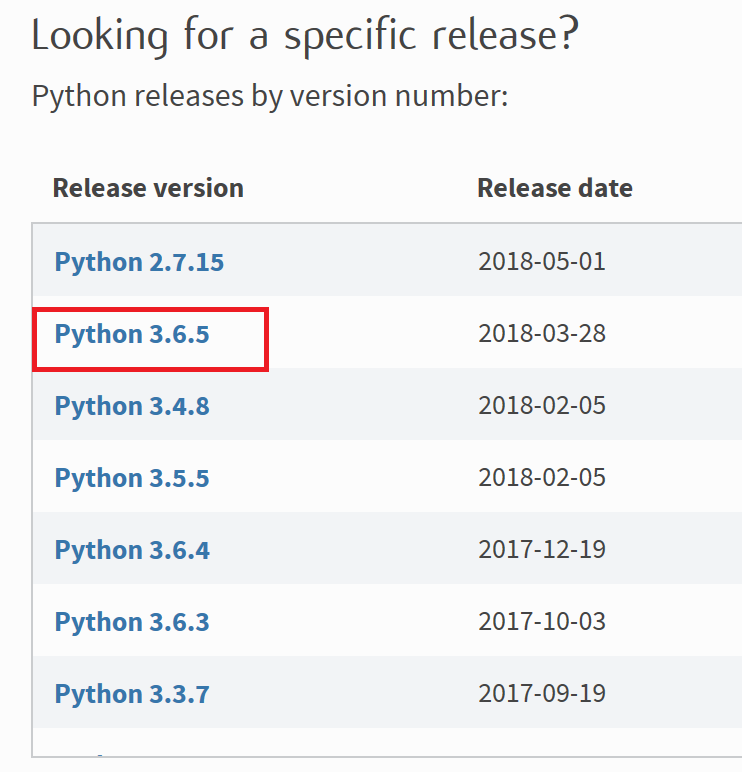This screenshot has width=742, height=778.
Task: Click the 'Looking for a specific release?' heading
Action: [305, 36]
